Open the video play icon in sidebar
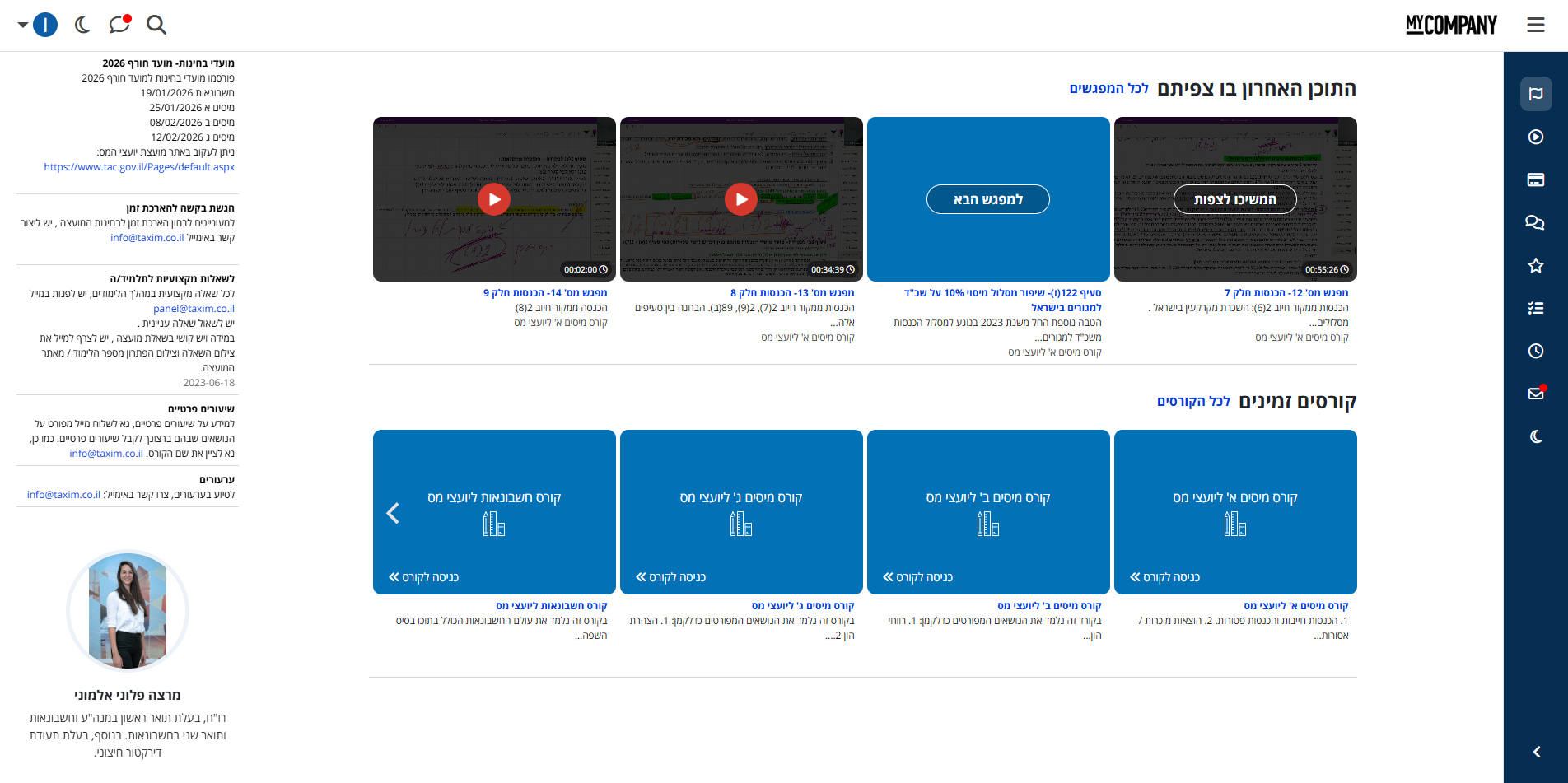Screen dimensions: 1568x783 point(1535,137)
